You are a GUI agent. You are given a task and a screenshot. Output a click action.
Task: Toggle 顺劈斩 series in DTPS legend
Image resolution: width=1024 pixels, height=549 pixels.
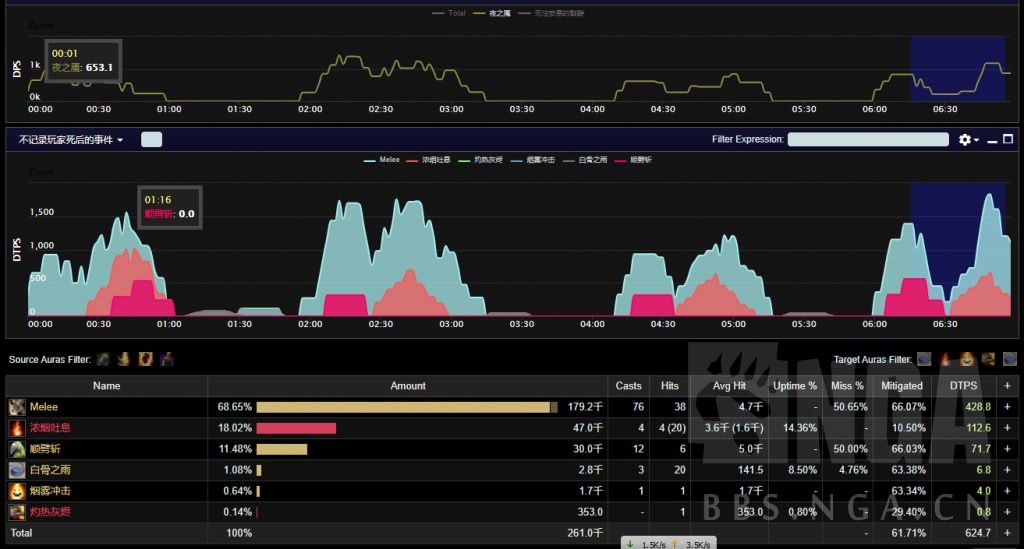[x=633, y=160]
